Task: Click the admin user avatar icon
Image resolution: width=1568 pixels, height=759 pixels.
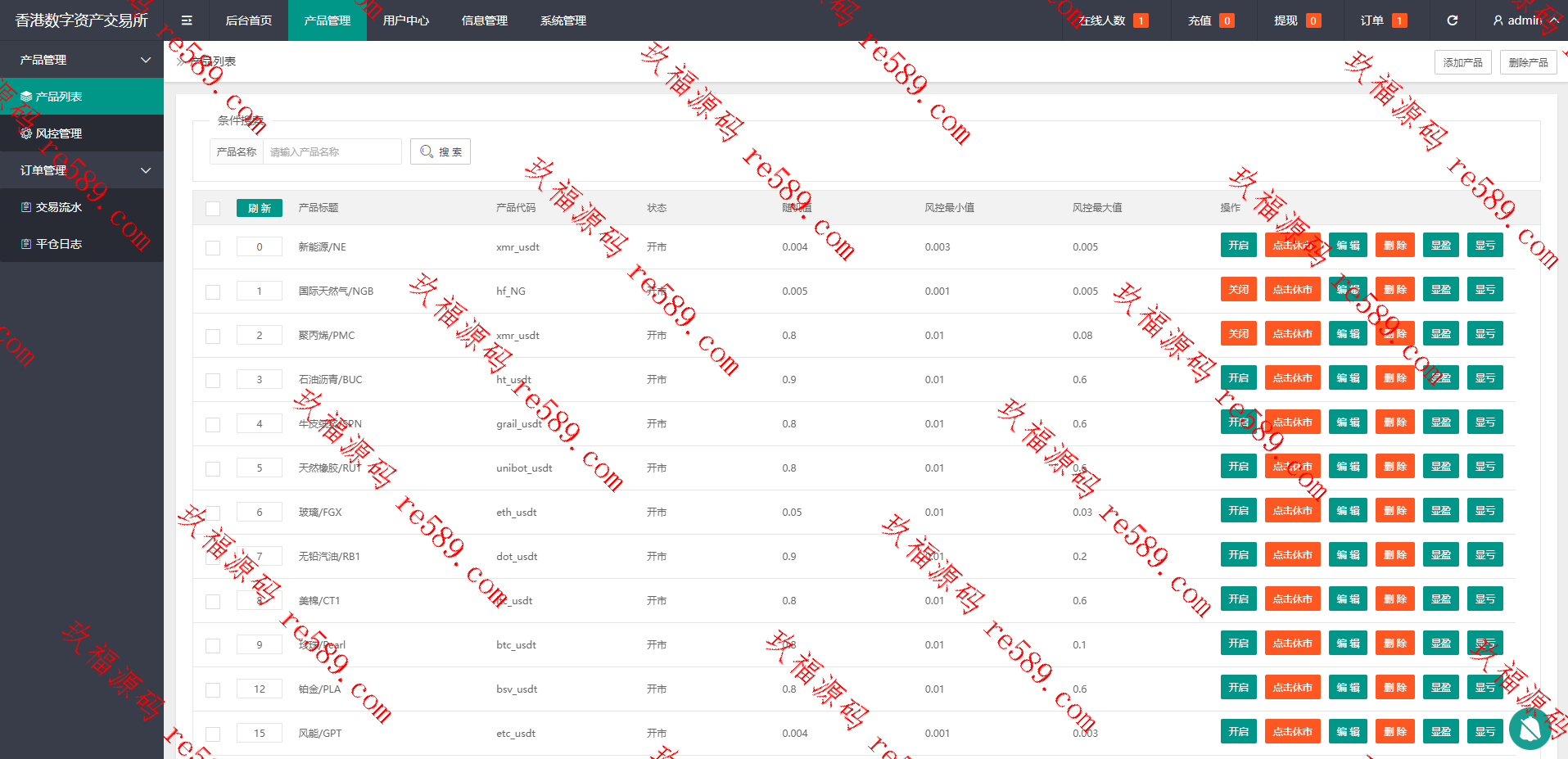Action: [x=1498, y=20]
